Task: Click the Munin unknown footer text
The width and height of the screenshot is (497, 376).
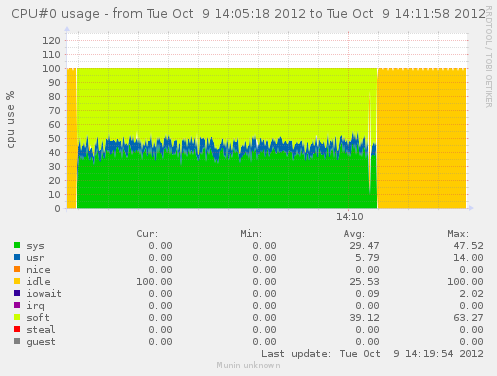Action: click(x=248, y=365)
